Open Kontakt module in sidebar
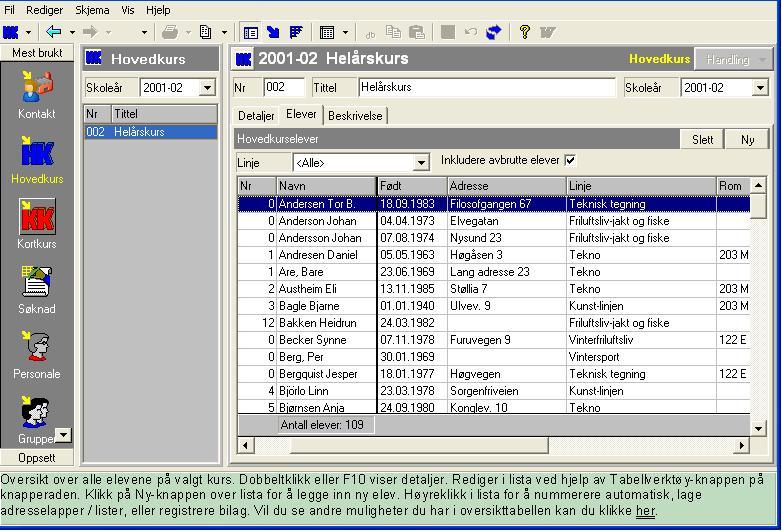The image size is (782, 531). pos(37,95)
